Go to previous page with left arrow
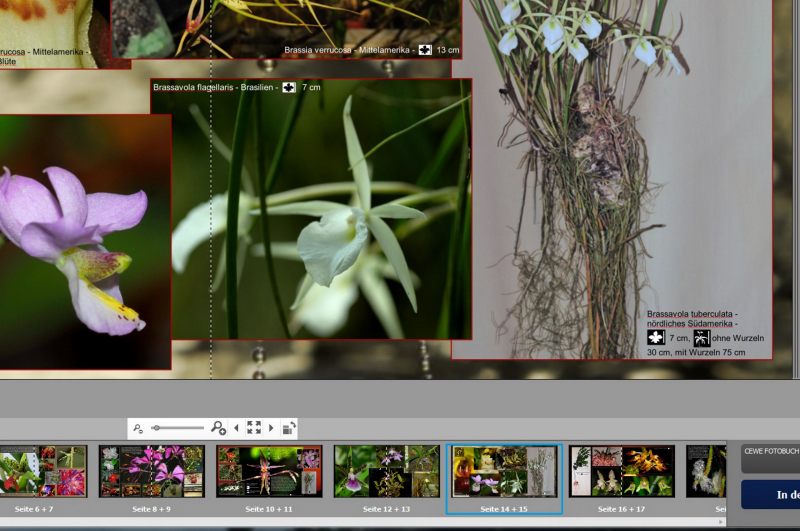This screenshot has height=531, width=800. click(x=236, y=428)
